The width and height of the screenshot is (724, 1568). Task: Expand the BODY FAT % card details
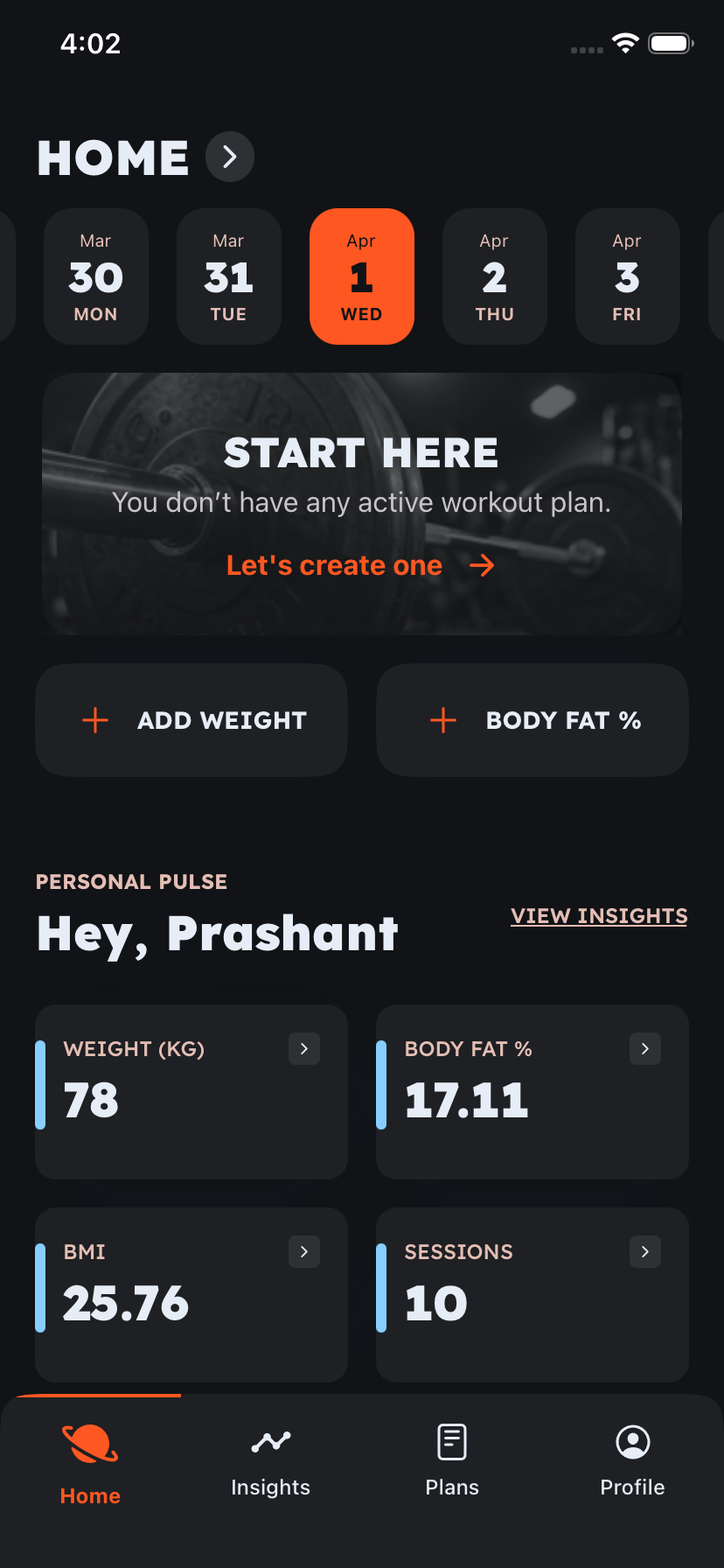(x=645, y=1048)
